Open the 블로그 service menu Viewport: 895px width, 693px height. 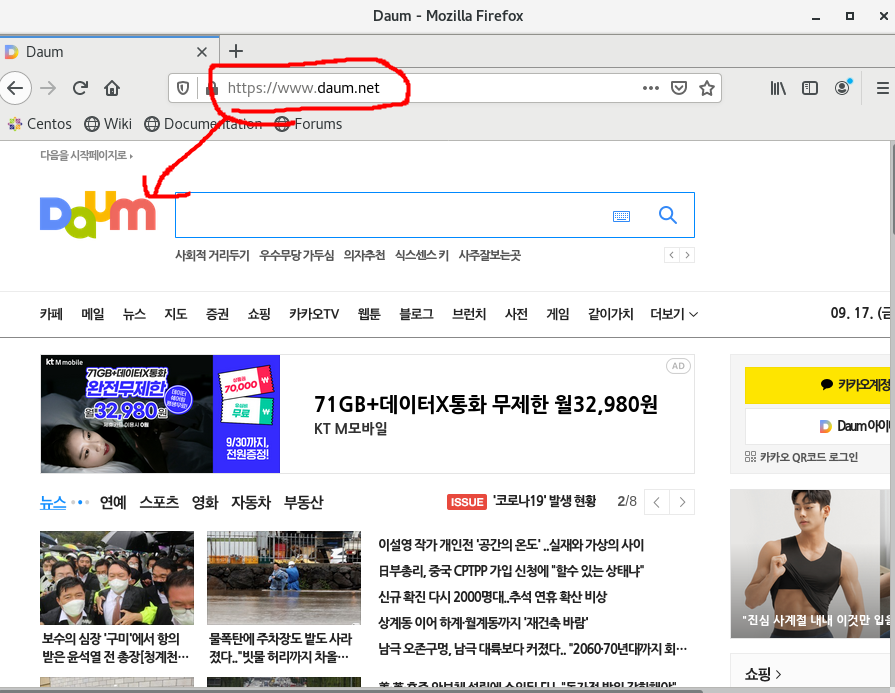click(x=416, y=314)
